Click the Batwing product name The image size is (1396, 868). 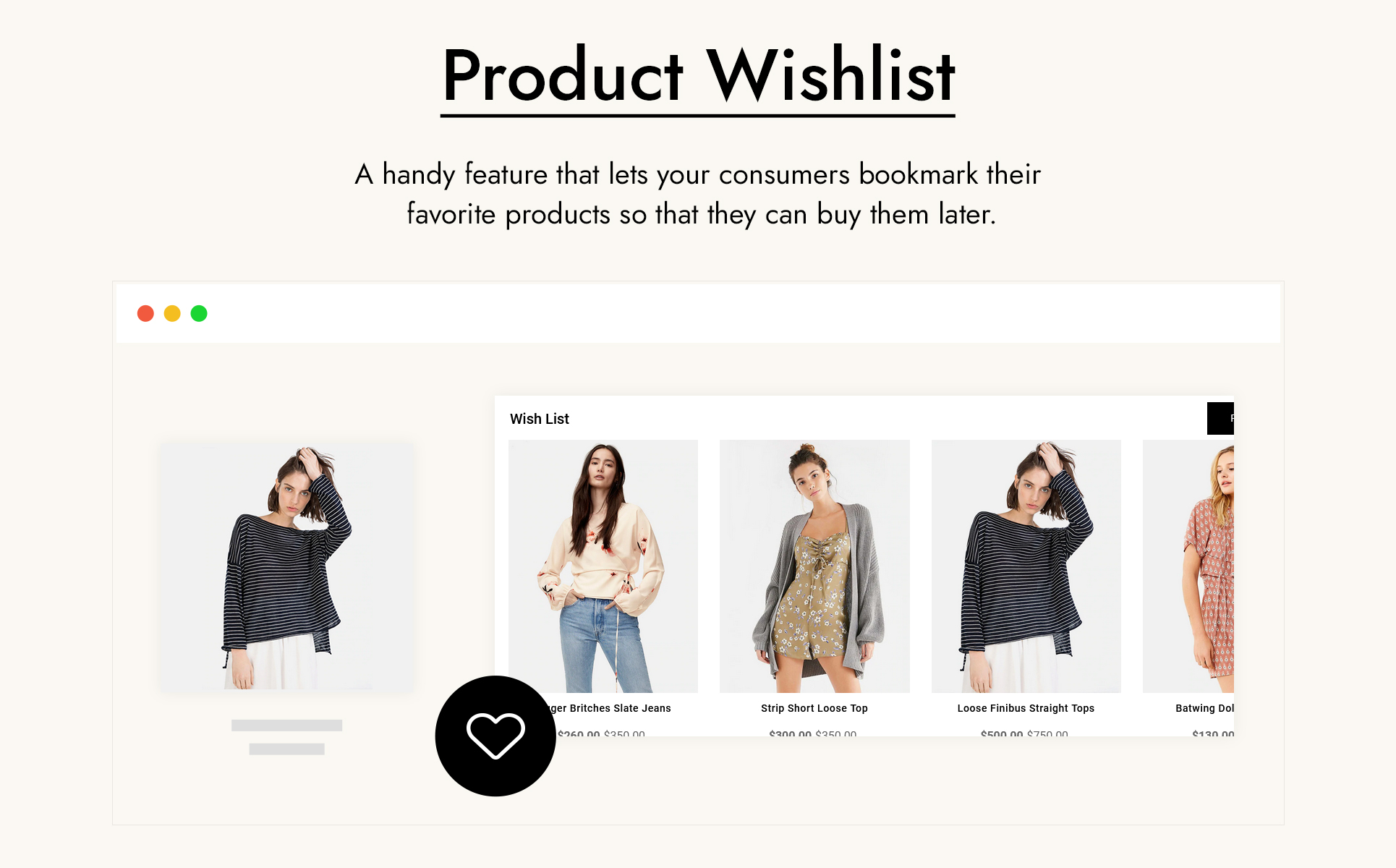click(x=1204, y=708)
